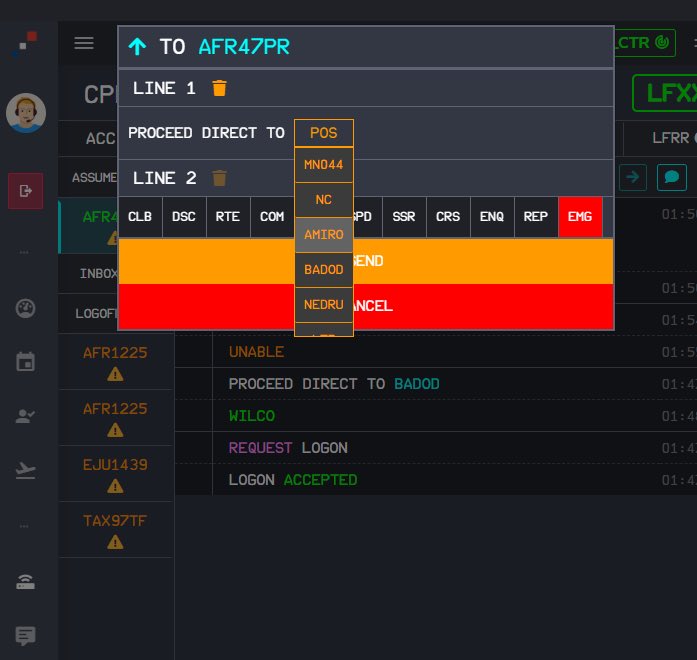Click the LOGON ACCEPTED message row
Image resolution: width=697 pixels, height=660 pixels.
436,480
